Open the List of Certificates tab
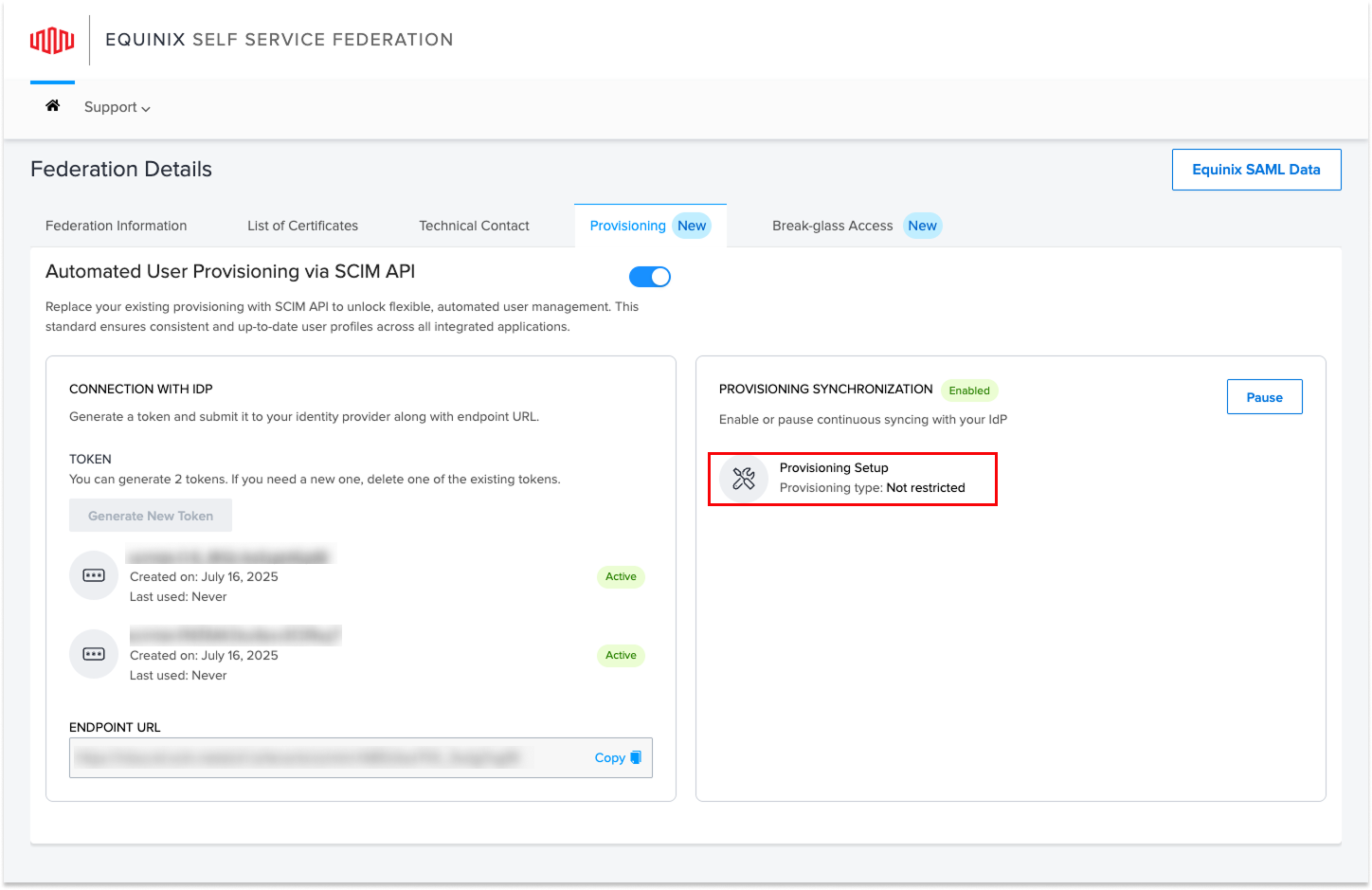Image resolution: width=1372 pixels, height=890 pixels. click(303, 226)
